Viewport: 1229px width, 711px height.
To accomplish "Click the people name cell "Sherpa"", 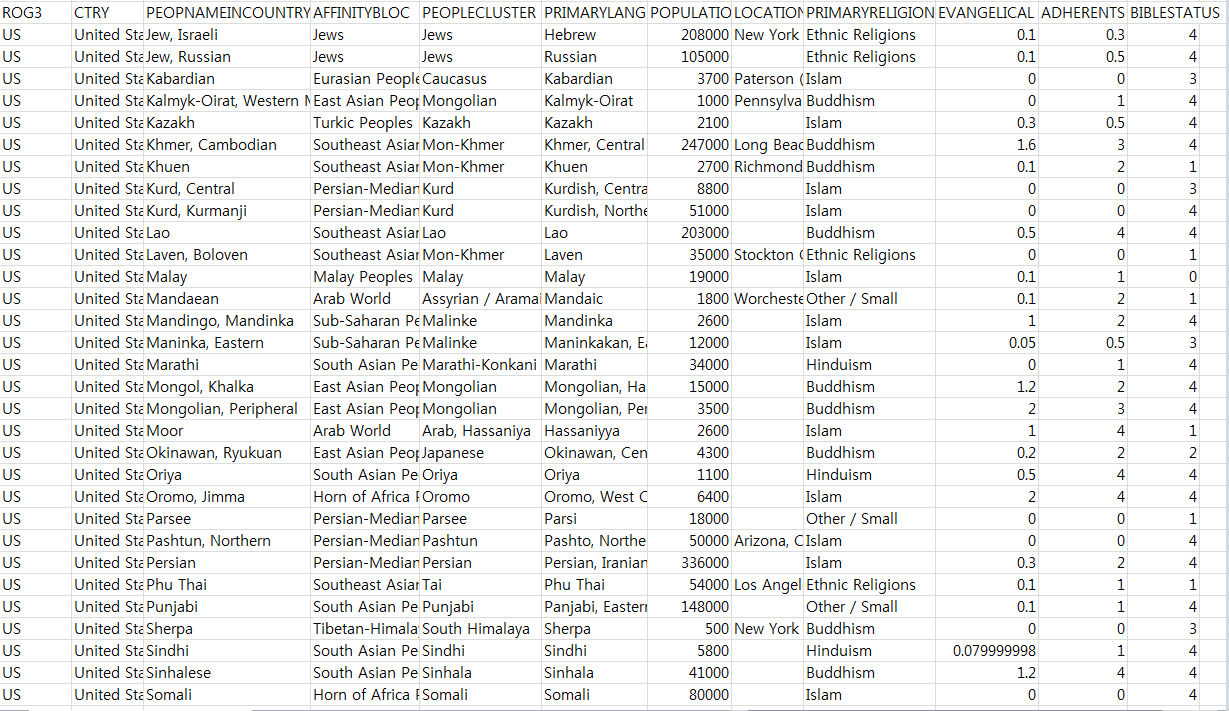I will [x=227, y=629].
